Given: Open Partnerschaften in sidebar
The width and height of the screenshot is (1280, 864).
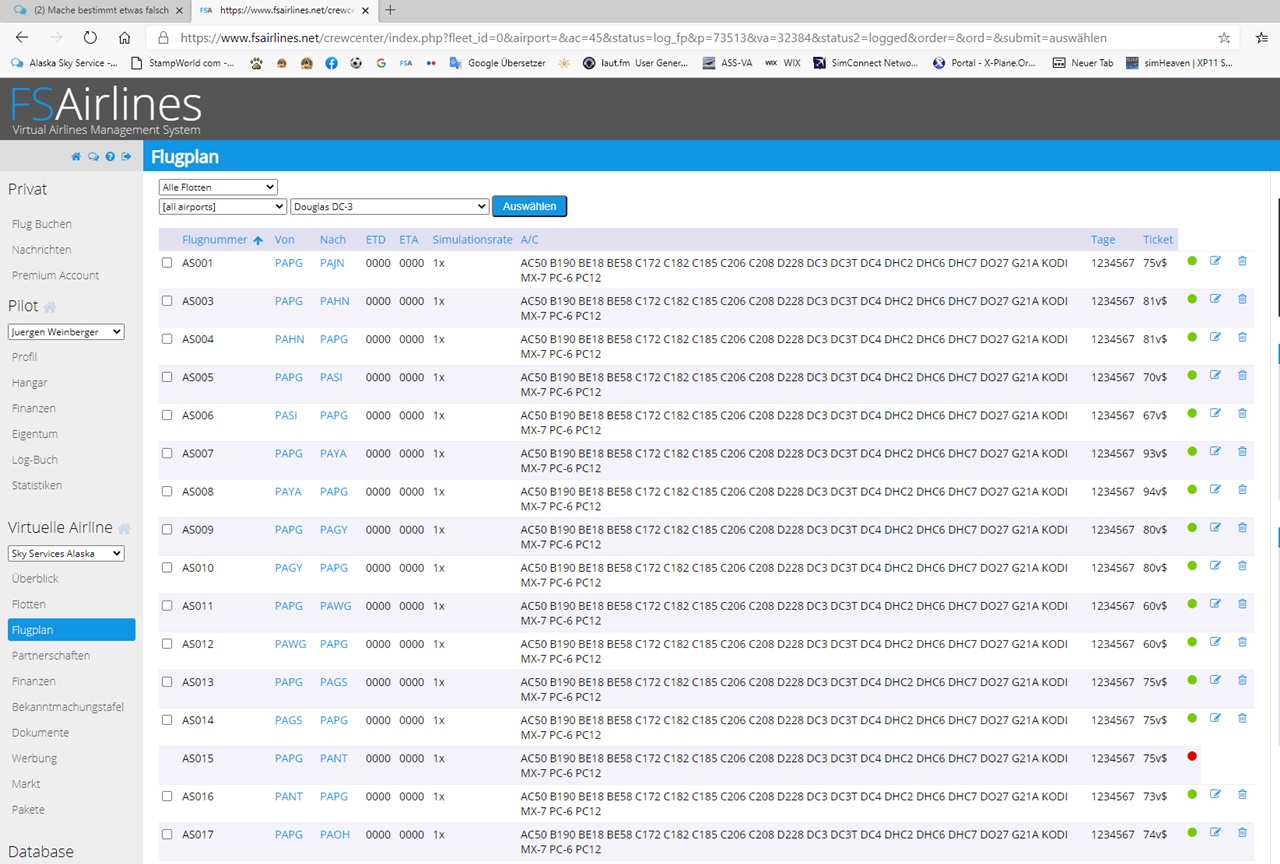Looking at the screenshot, I should pyautogui.click(x=51, y=656).
